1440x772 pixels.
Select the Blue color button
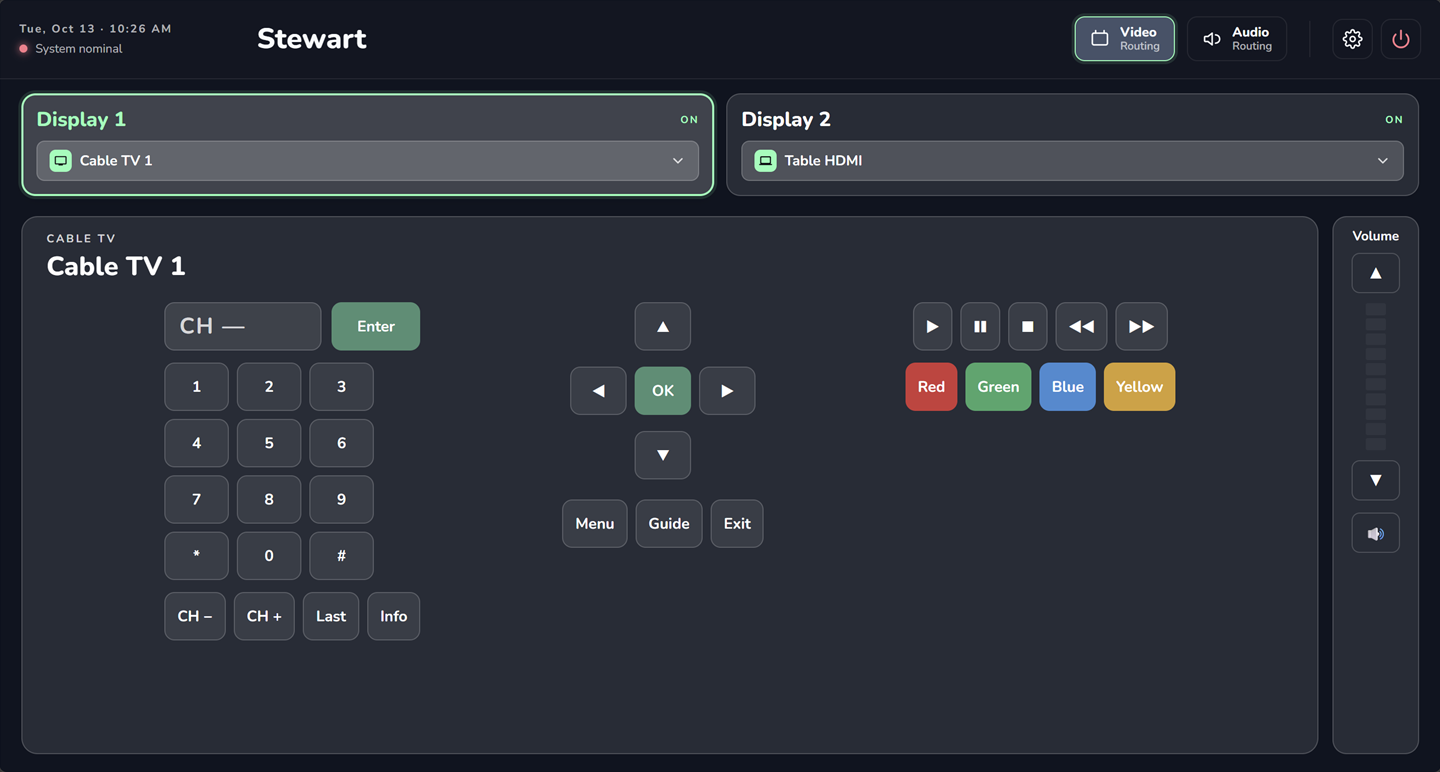[1068, 387]
